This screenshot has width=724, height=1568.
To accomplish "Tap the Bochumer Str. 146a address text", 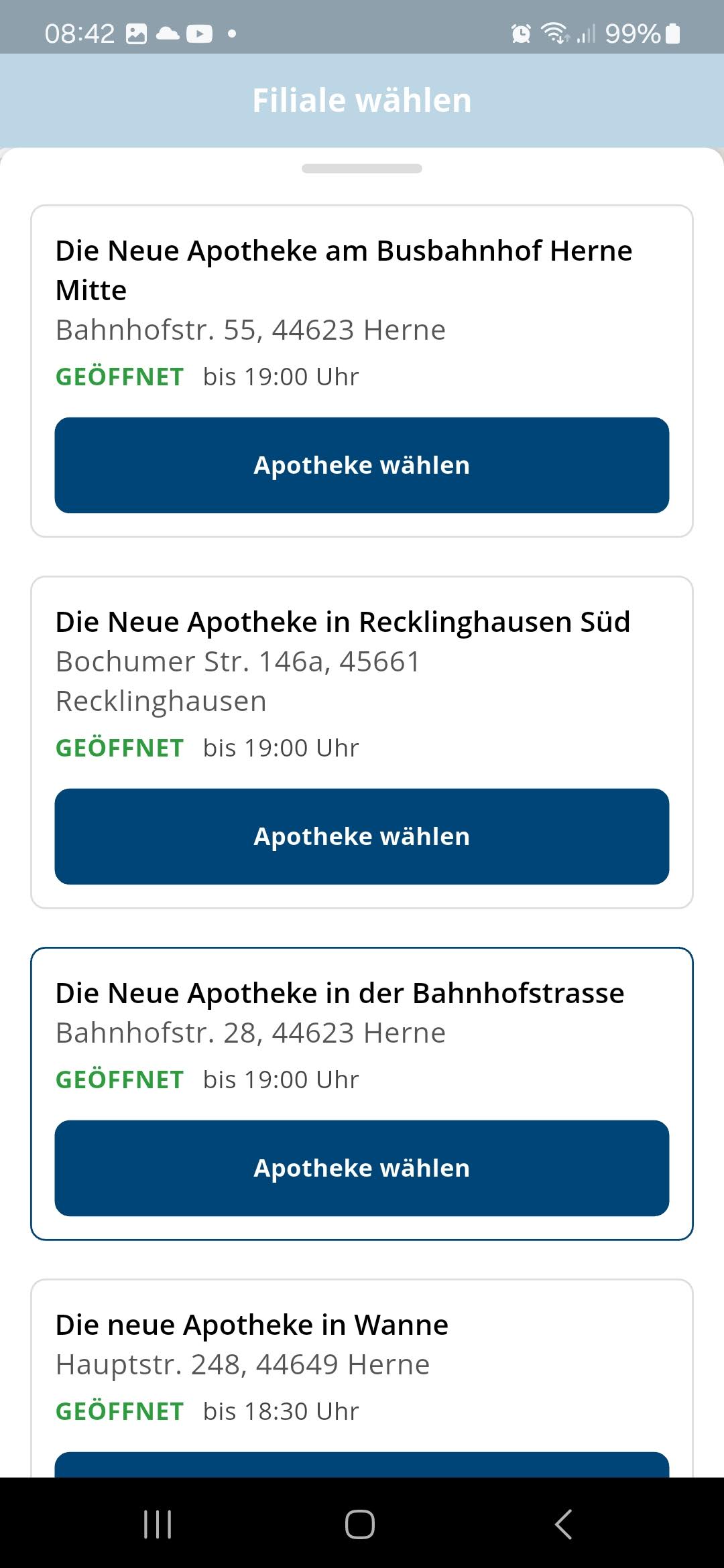I will pyautogui.click(x=238, y=681).
